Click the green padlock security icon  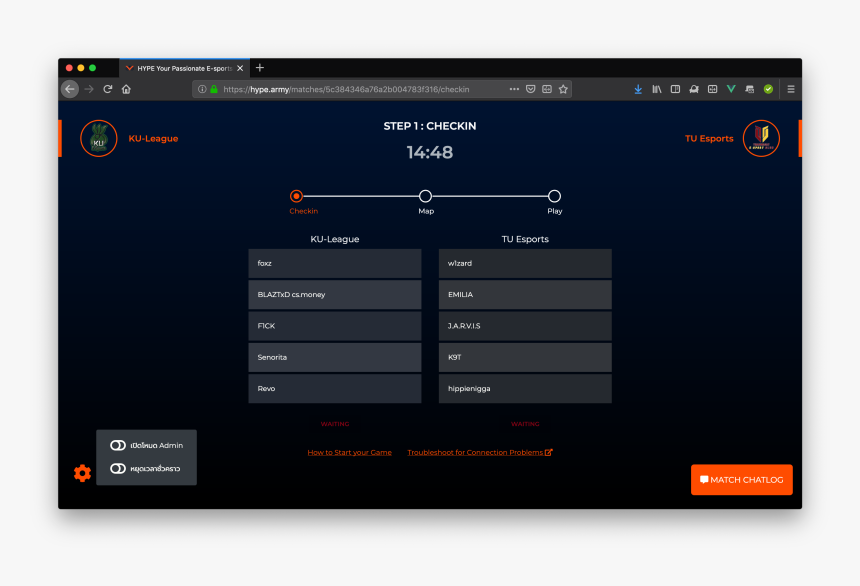214,89
